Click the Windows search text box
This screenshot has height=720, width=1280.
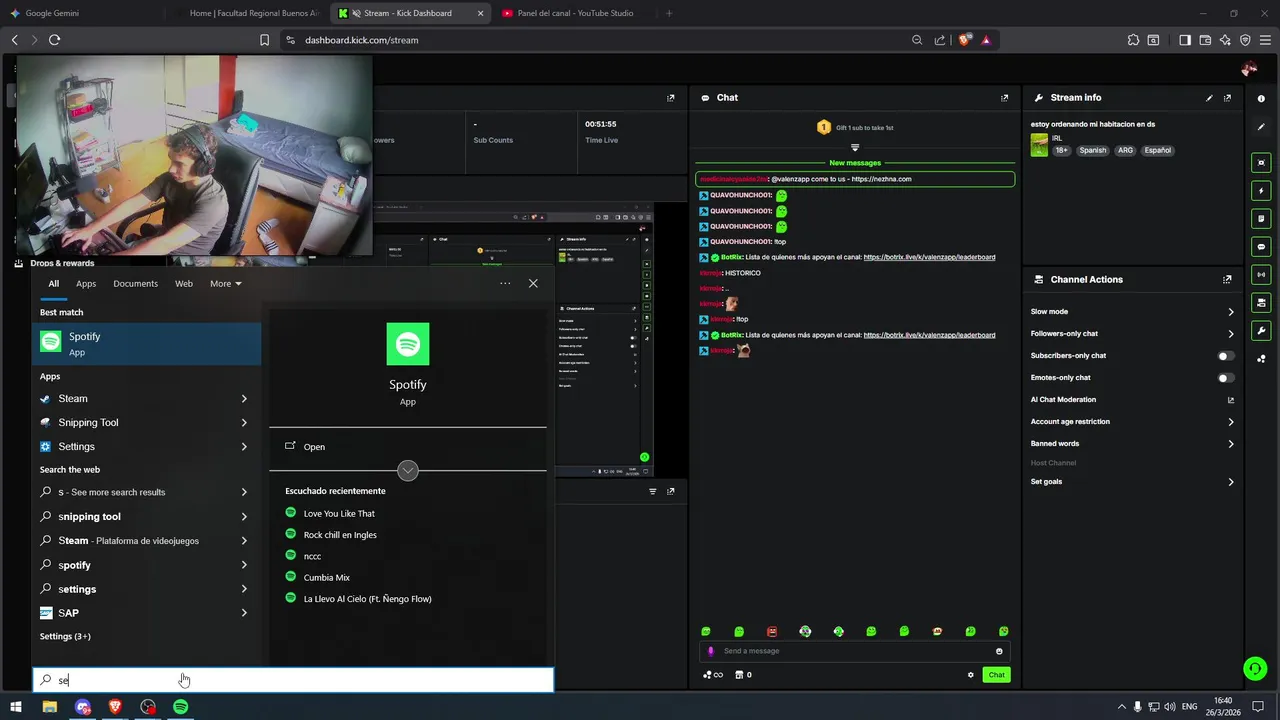click(x=293, y=680)
